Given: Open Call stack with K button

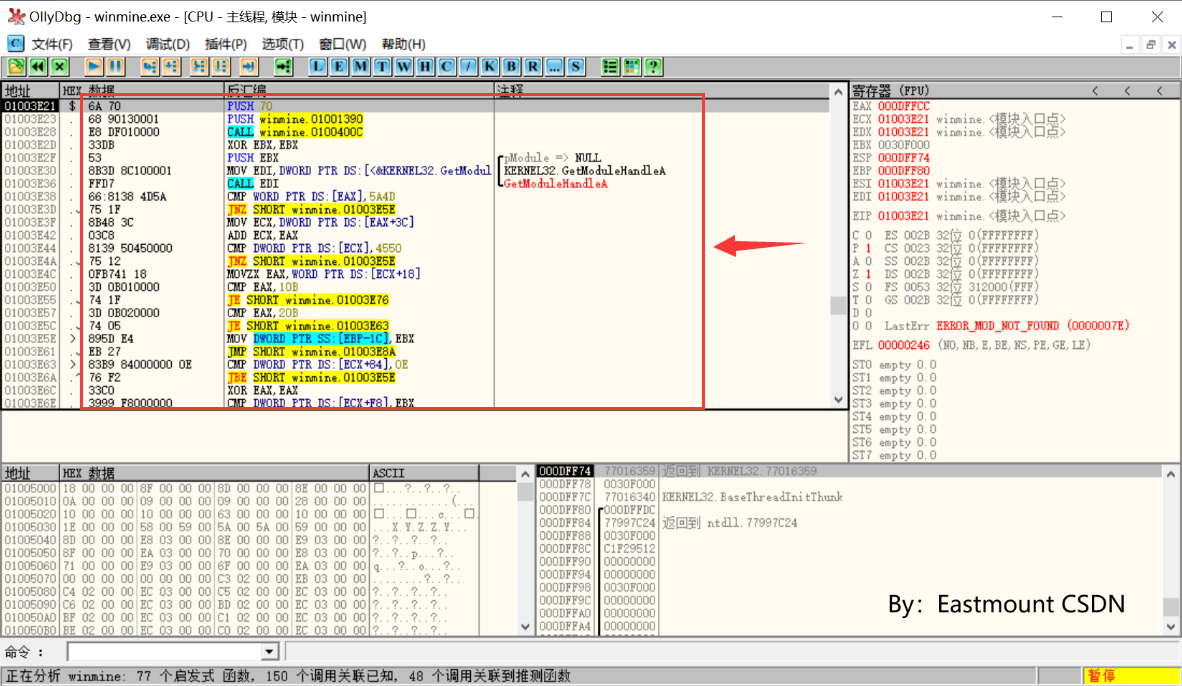Looking at the screenshot, I should [x=489, y=66].
